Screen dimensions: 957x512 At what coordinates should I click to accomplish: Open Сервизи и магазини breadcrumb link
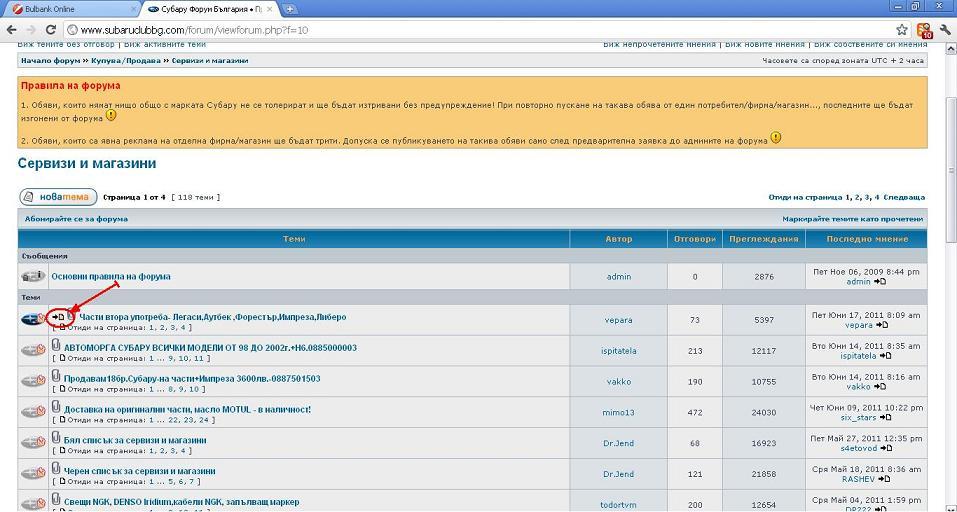[210, 61]
